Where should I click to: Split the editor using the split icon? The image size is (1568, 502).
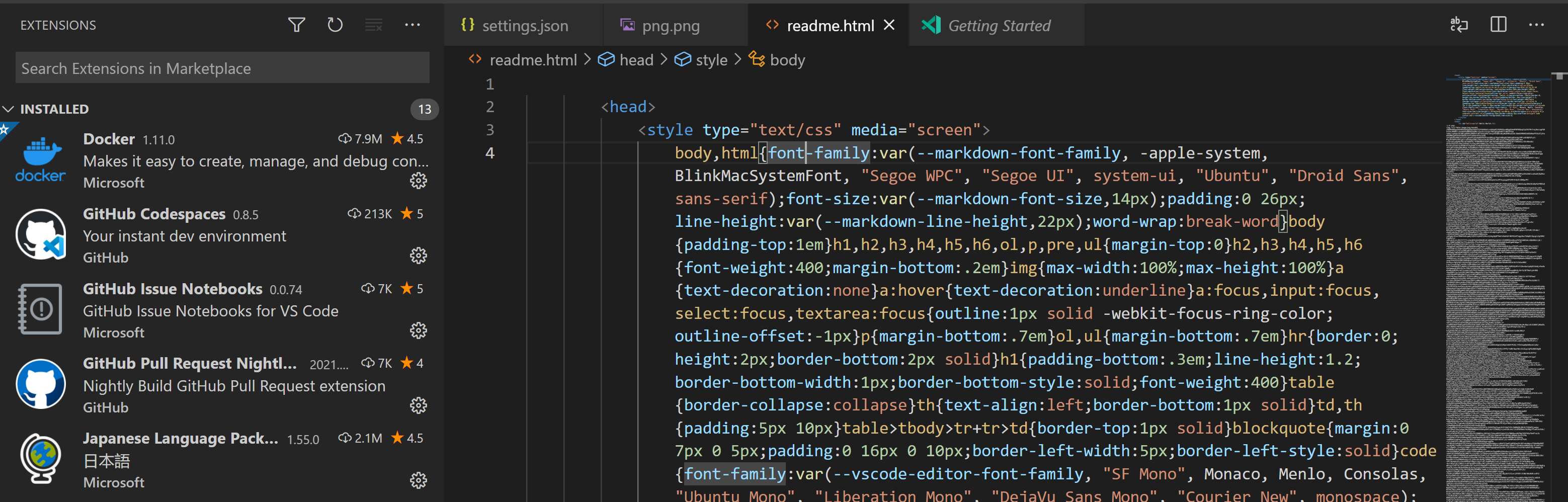pos(1498,24)
